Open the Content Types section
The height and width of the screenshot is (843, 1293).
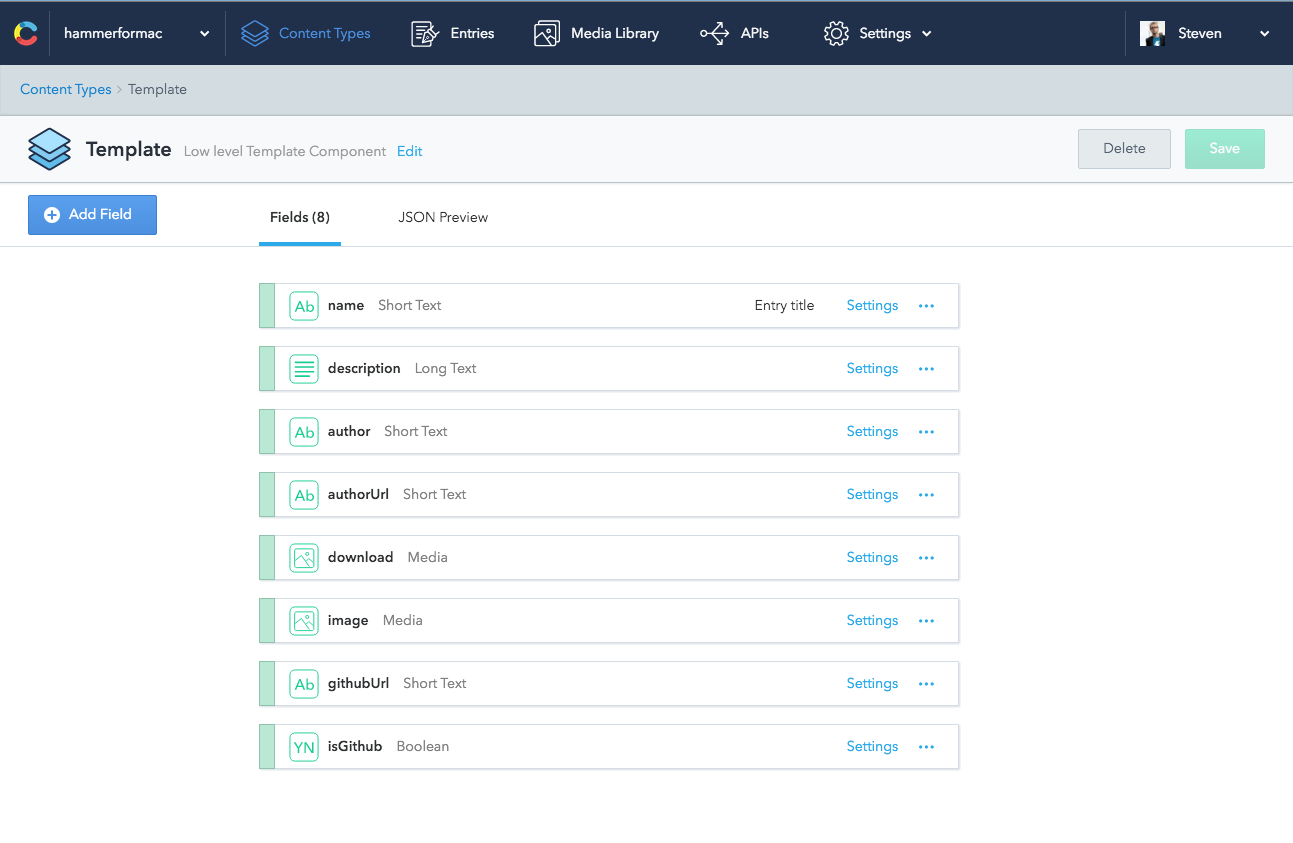(x=306, y=33)
